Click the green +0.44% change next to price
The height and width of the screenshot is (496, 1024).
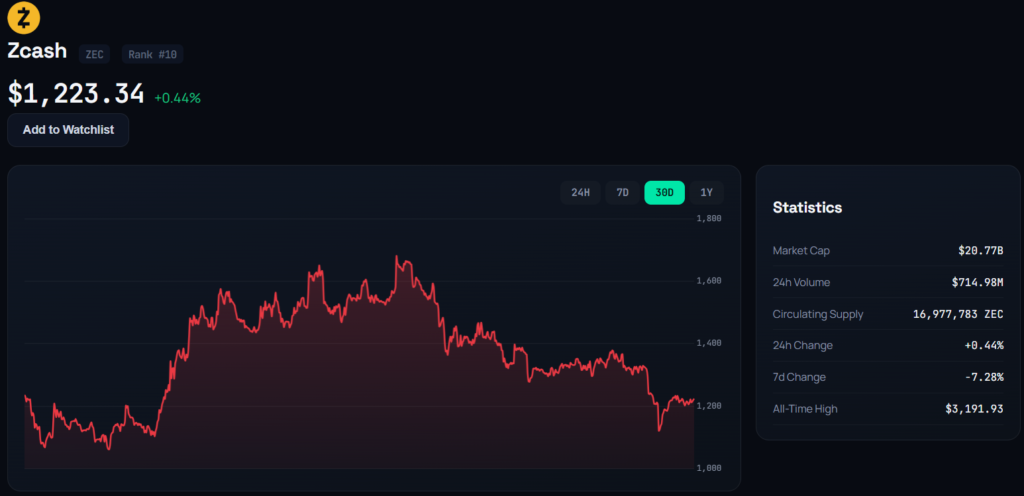tap(178, 99)
